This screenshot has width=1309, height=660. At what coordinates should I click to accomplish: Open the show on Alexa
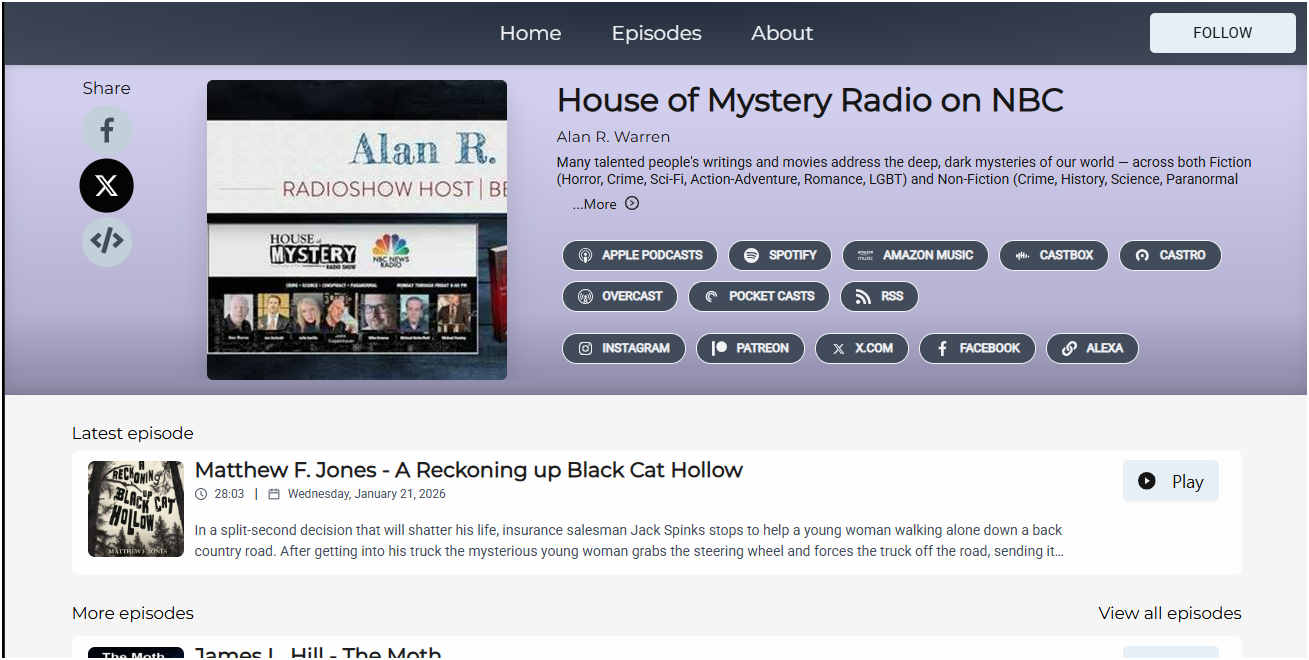pos(1092,348)
